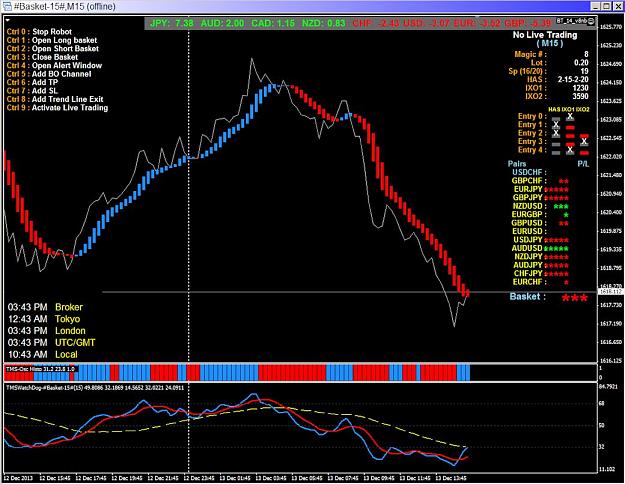Click the EURCHF pair label
Viewport: 625px width, 484px height.
coord(527,282)
